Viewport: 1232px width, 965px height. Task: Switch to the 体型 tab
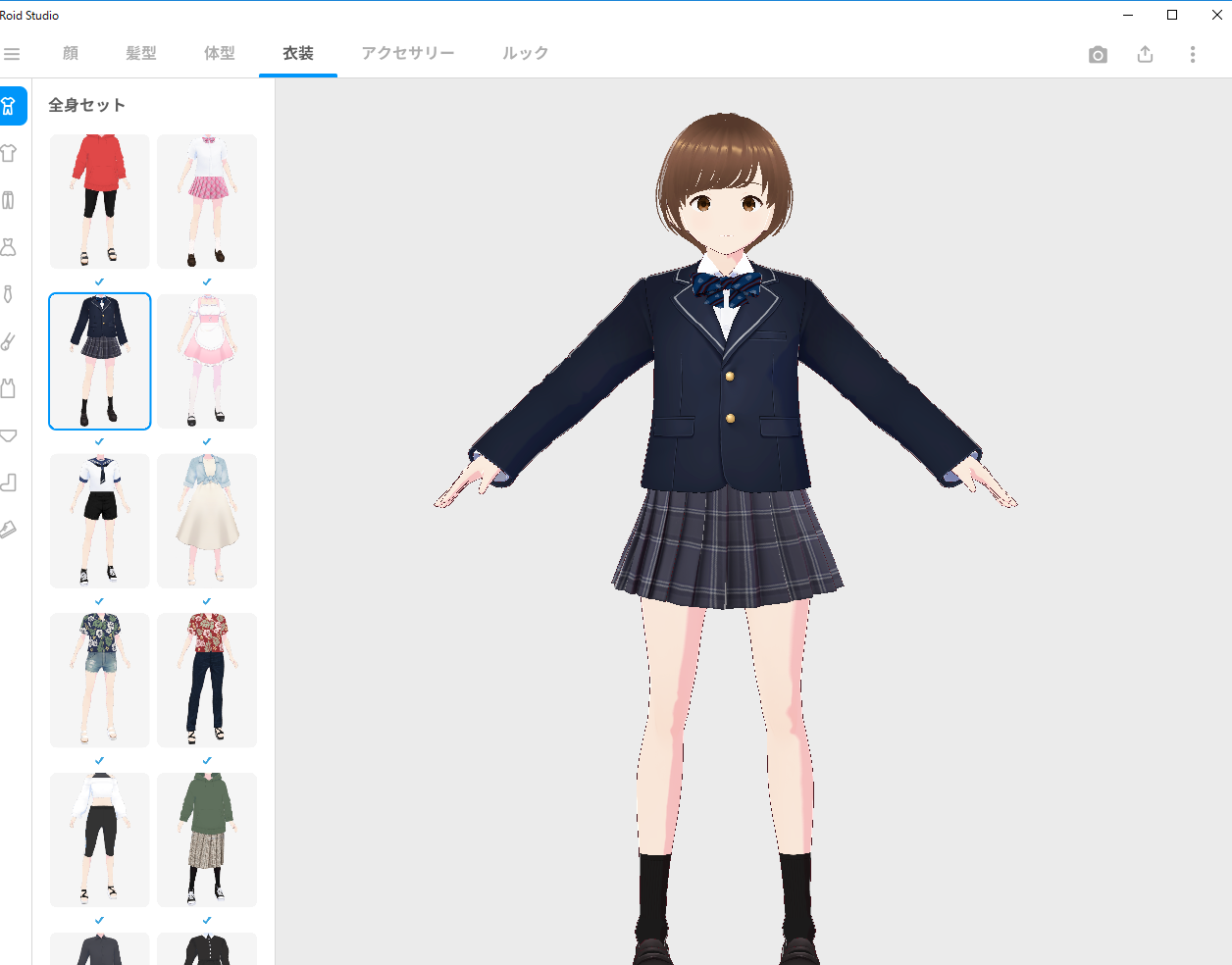coord(220,54)
